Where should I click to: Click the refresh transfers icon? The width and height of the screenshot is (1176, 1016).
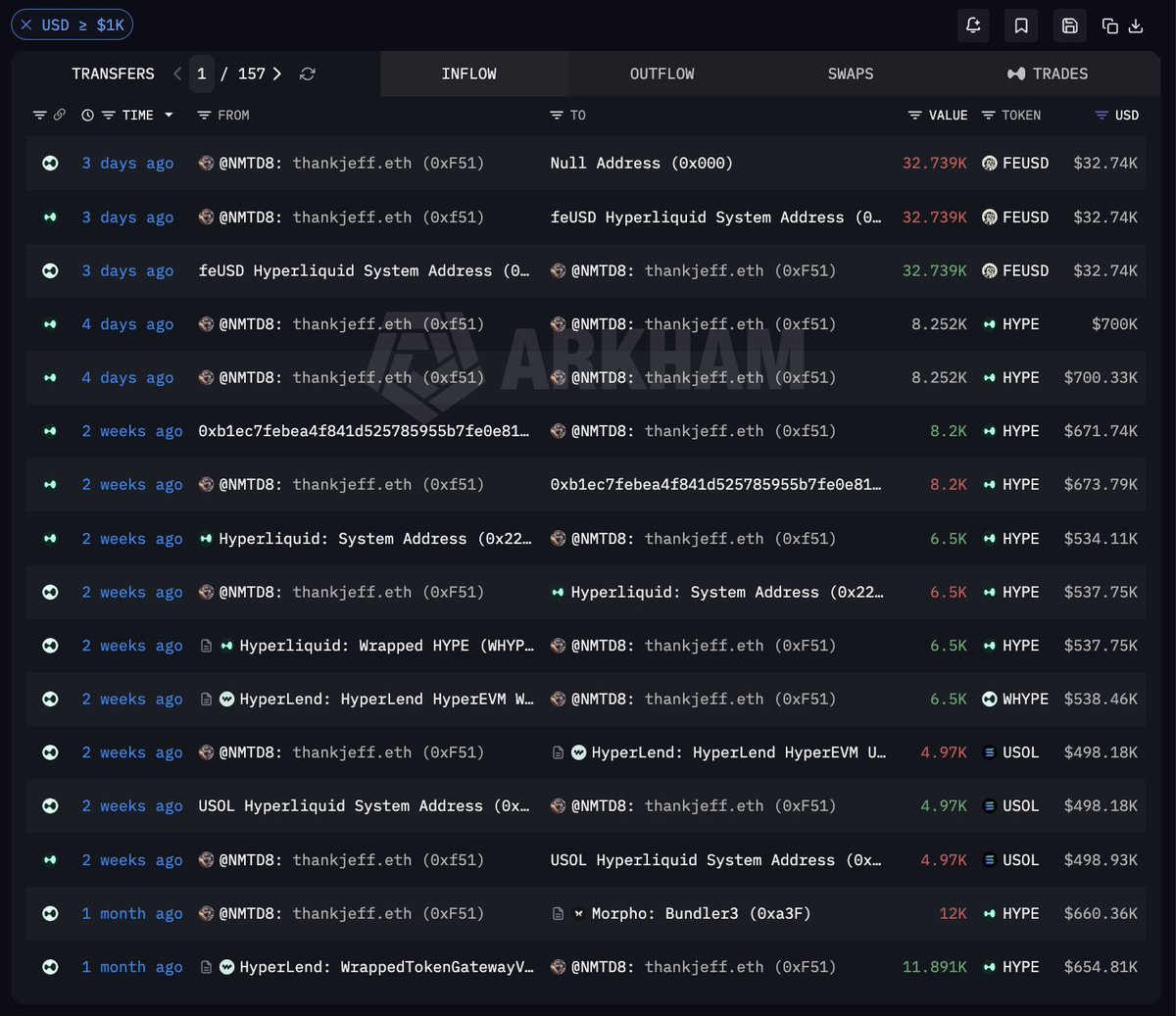point(308,73)
